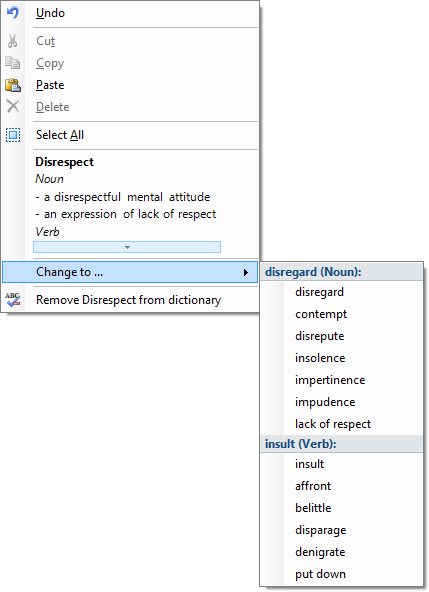Expand the definition list with down arrow
The image size is (429, 592).
click(x=127, y=247)
